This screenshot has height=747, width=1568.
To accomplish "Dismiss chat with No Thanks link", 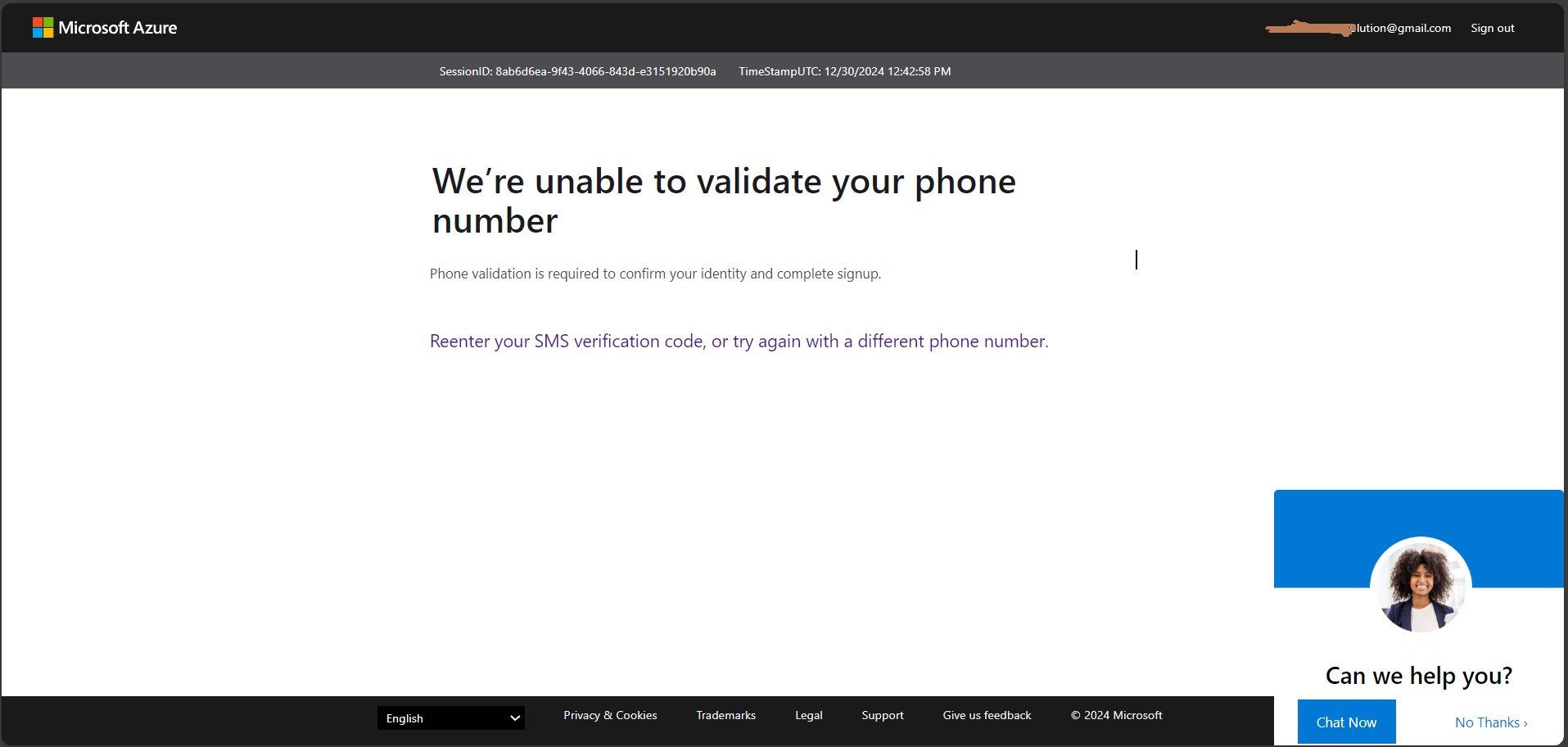I will click(x=1486, y=722).
